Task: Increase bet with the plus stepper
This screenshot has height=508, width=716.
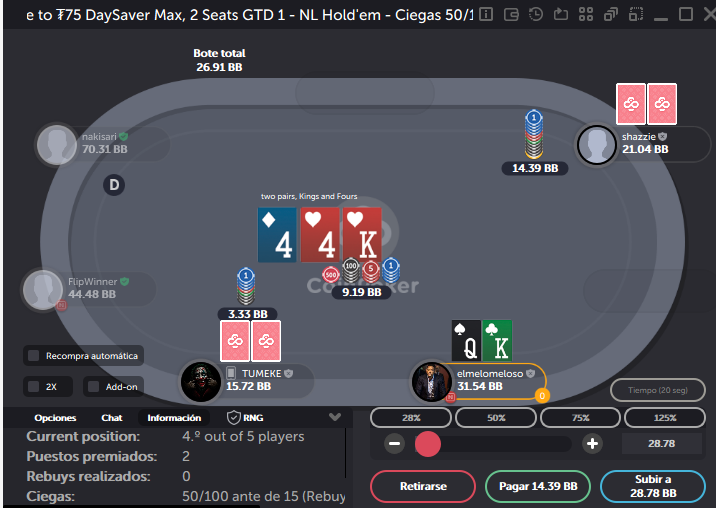Action: coord(592,444)
